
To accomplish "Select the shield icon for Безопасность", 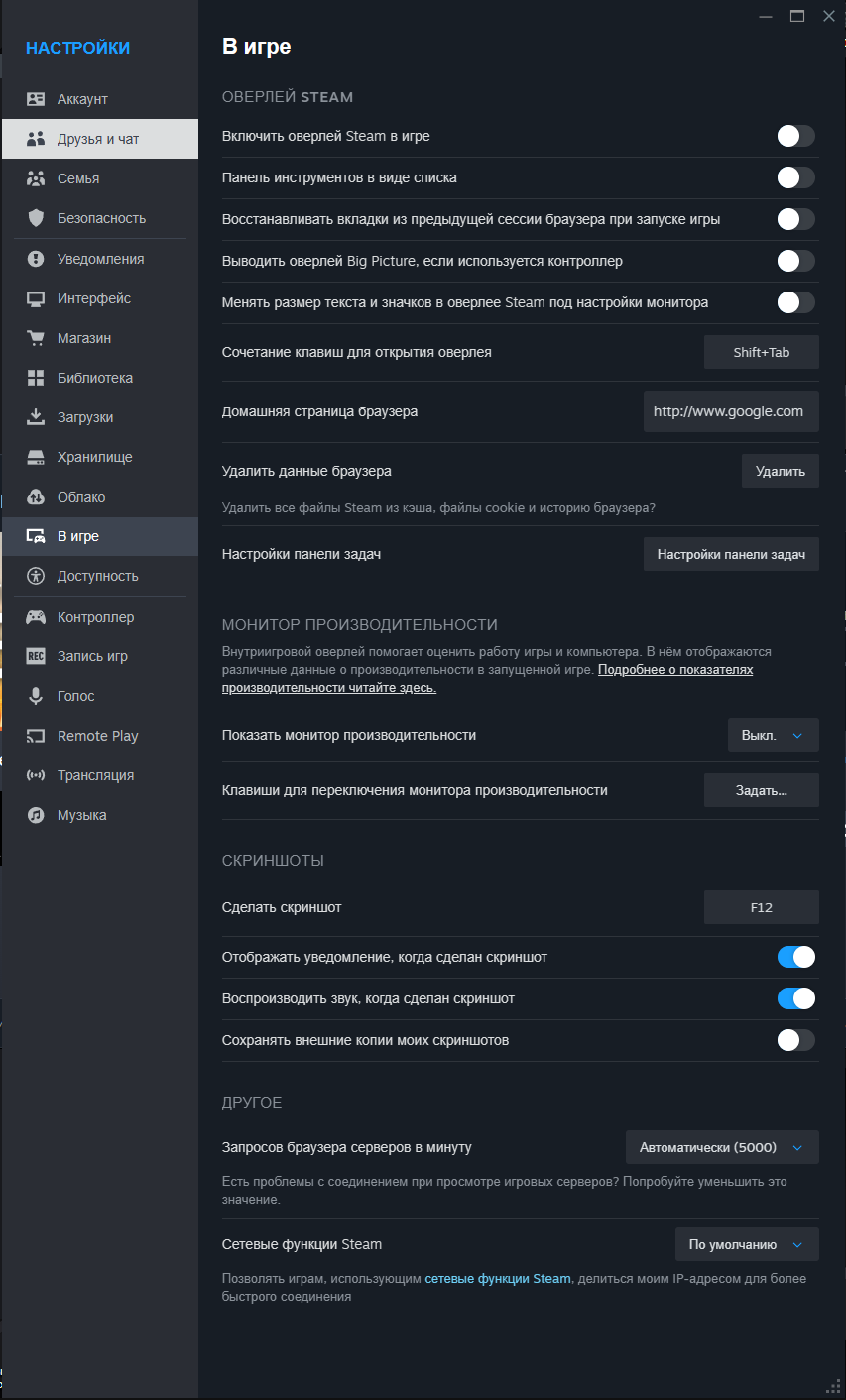I will [36, 218].
